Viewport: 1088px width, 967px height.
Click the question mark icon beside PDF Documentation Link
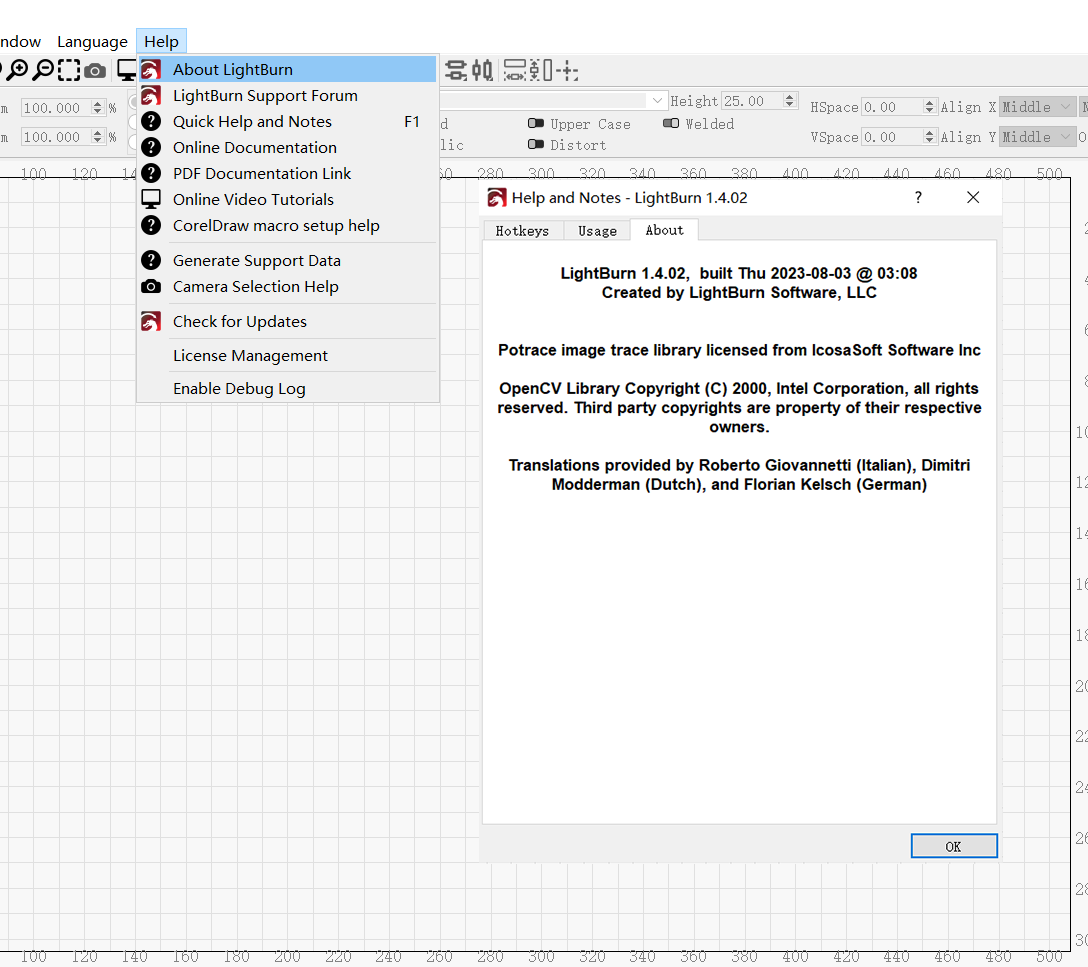(x=151, y=173)
